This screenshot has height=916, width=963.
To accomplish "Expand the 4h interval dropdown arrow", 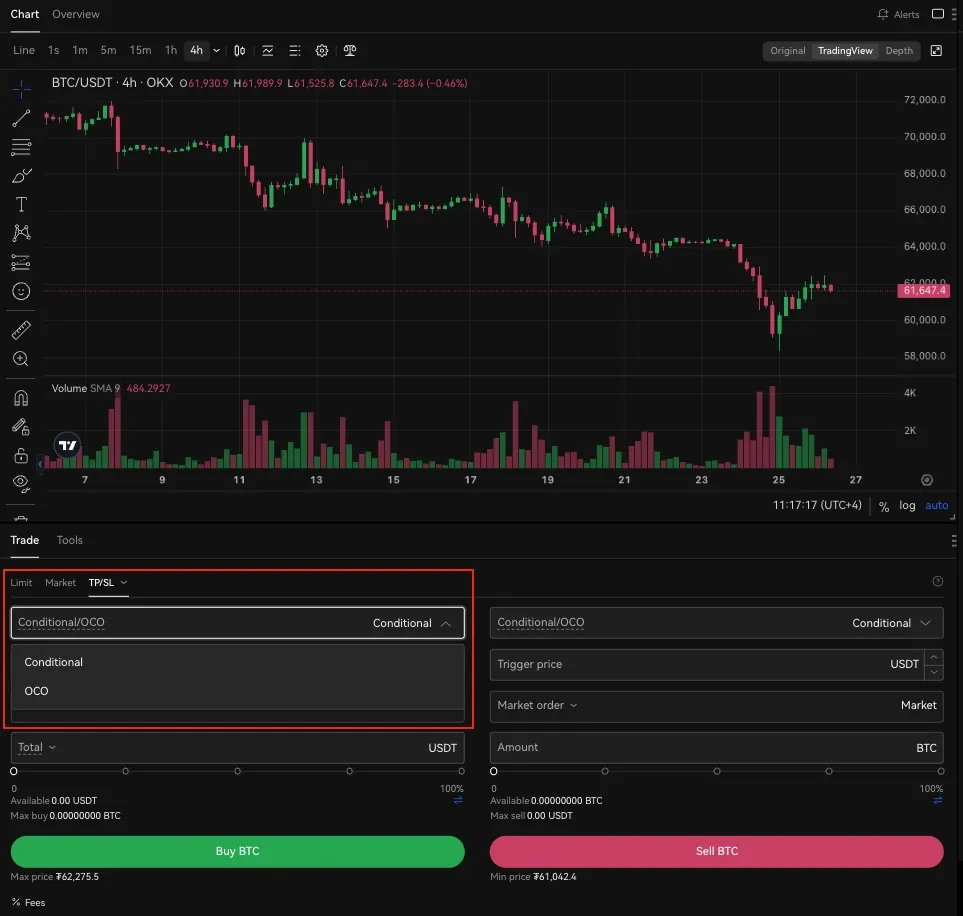I will point(216,50).
